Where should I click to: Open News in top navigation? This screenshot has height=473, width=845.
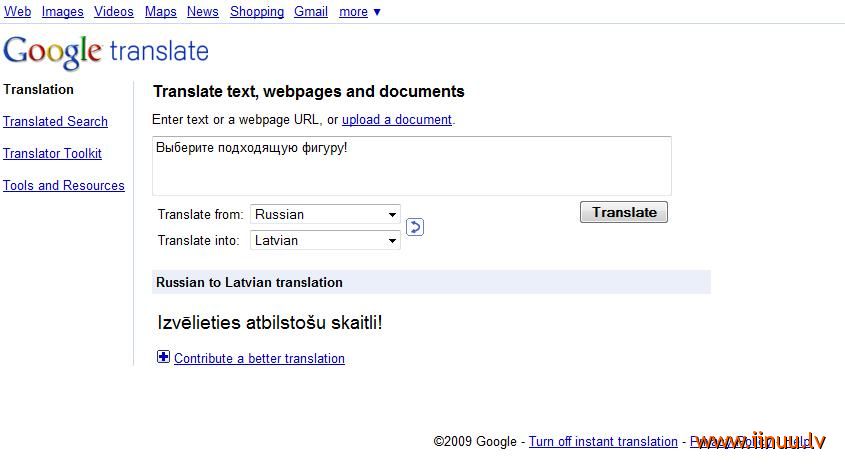tap(203, 11)
